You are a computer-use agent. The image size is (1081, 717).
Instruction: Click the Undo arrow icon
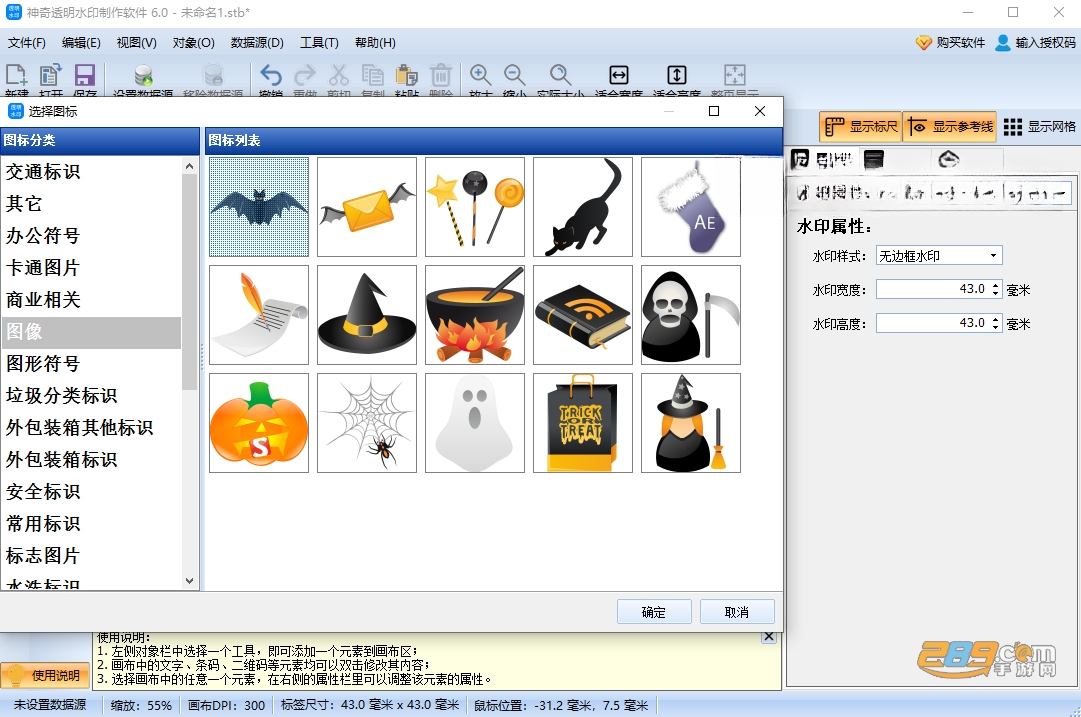[x=270, y=75]
